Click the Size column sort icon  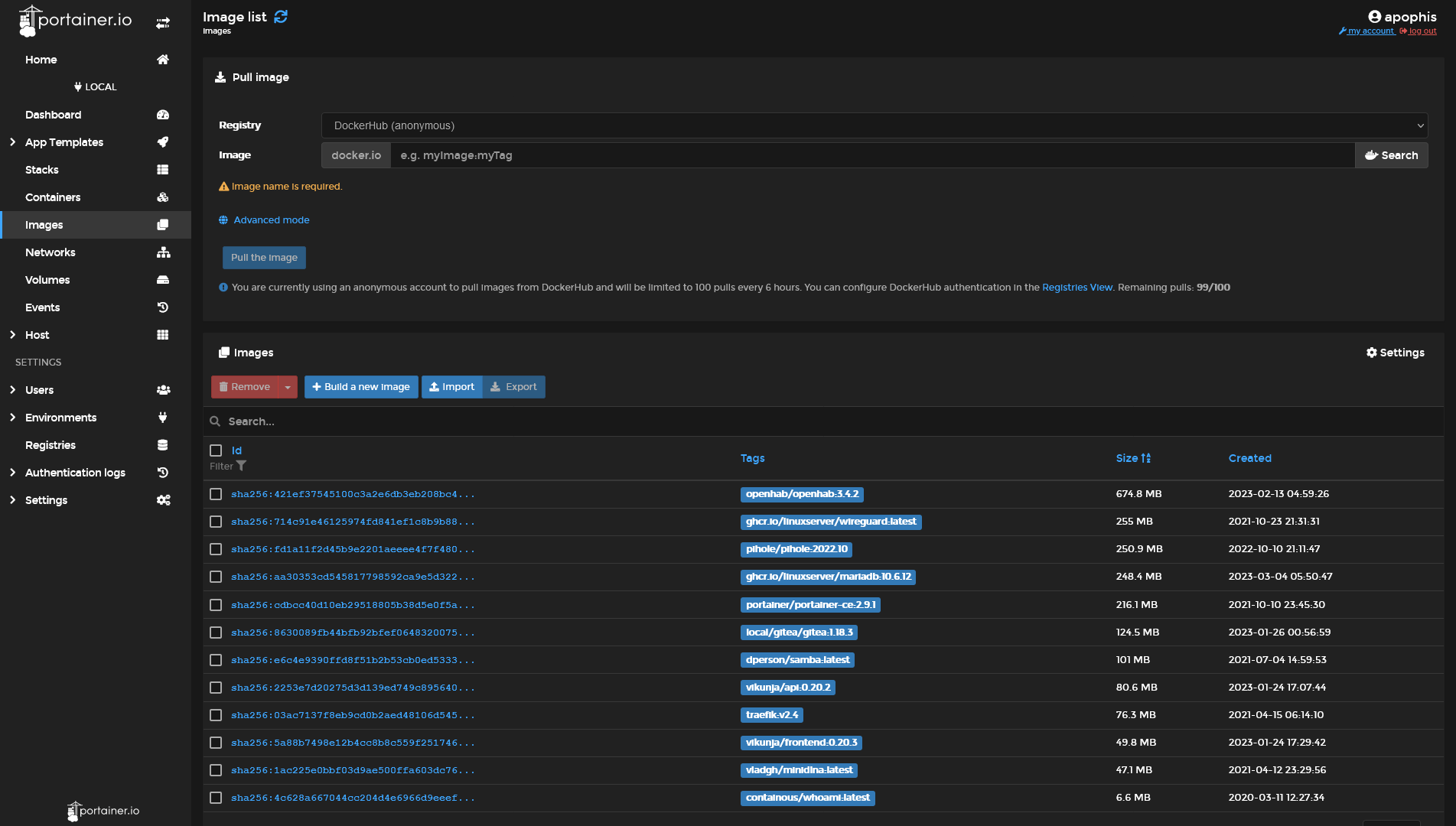1145,458
